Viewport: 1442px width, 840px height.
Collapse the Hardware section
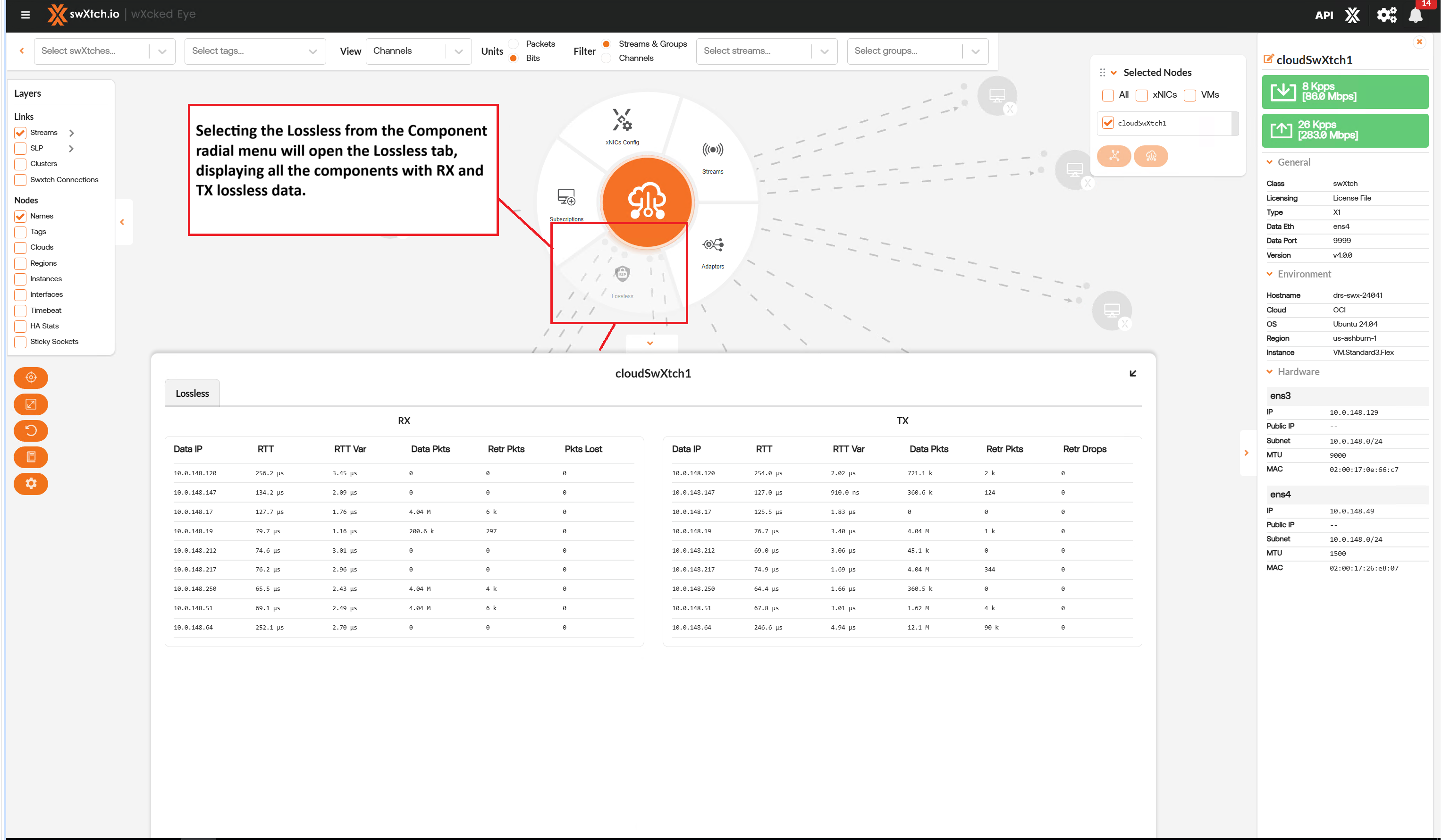(1269, 372)
